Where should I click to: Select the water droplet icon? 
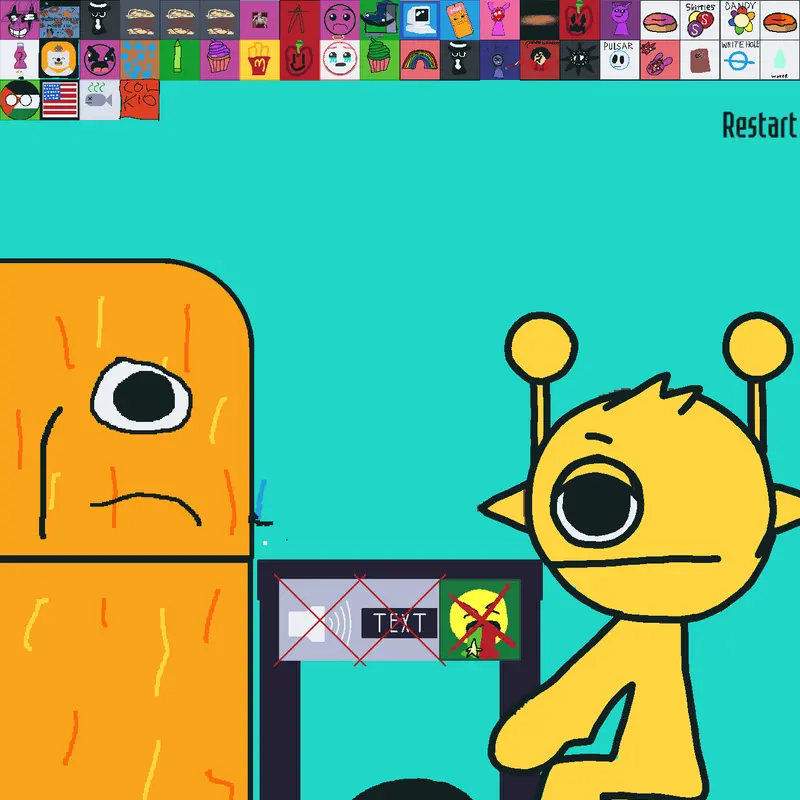[x=780, y=60]
